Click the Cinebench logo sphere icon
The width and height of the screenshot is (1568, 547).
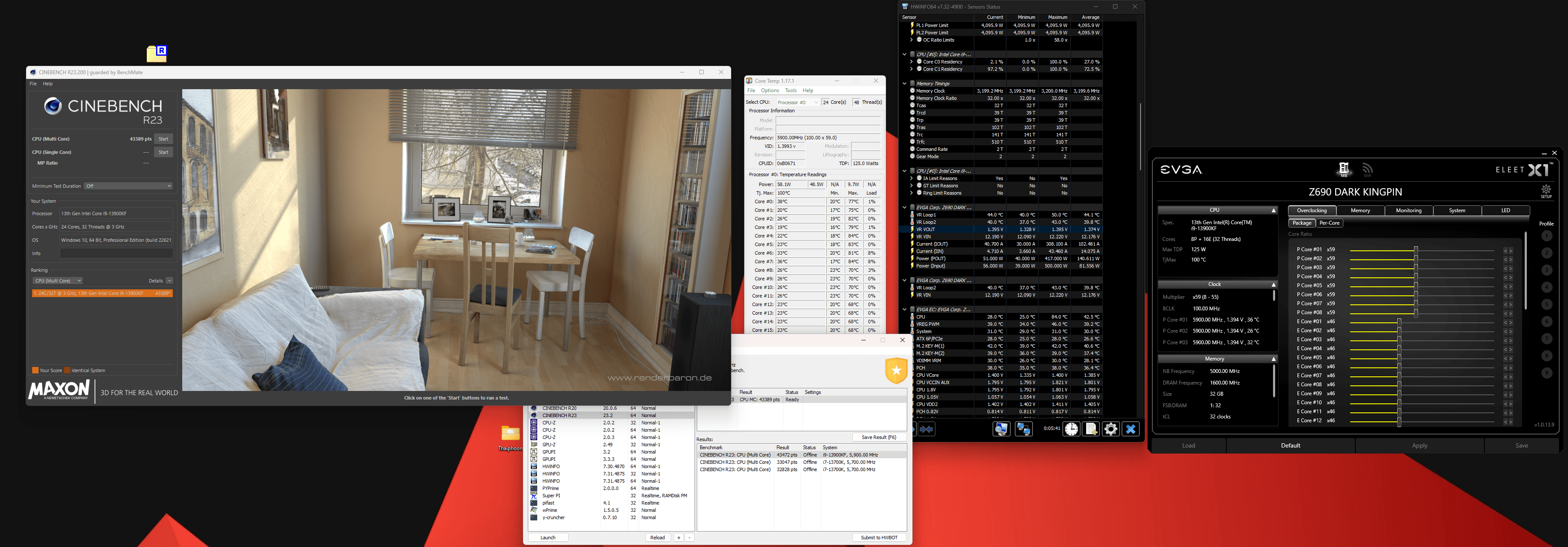53,106
